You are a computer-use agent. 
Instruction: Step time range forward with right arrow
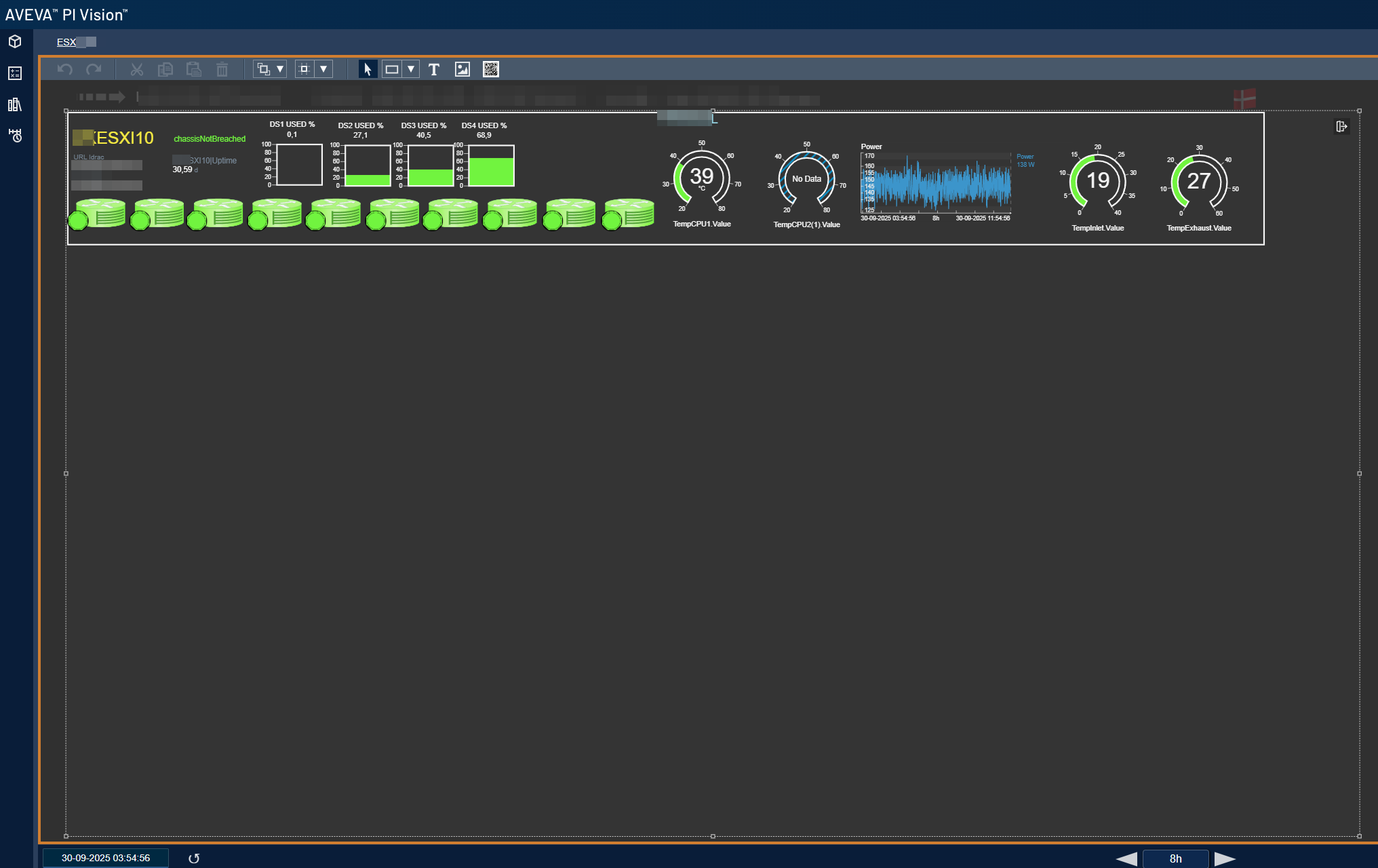click(1224, 859)
